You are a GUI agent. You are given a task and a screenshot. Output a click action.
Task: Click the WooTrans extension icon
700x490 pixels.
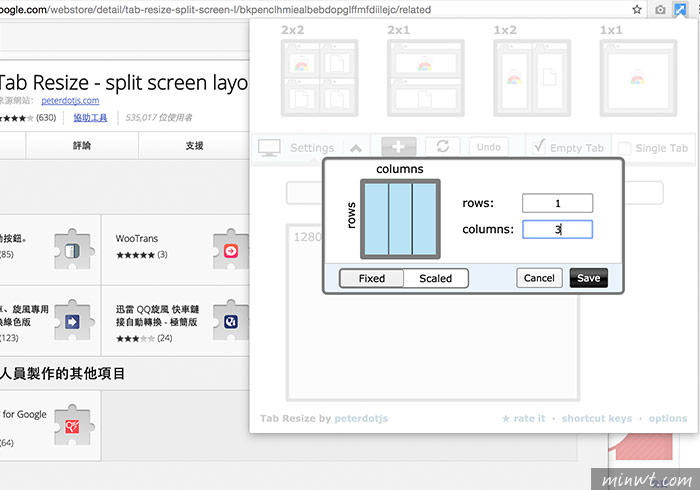pos(231,250)
